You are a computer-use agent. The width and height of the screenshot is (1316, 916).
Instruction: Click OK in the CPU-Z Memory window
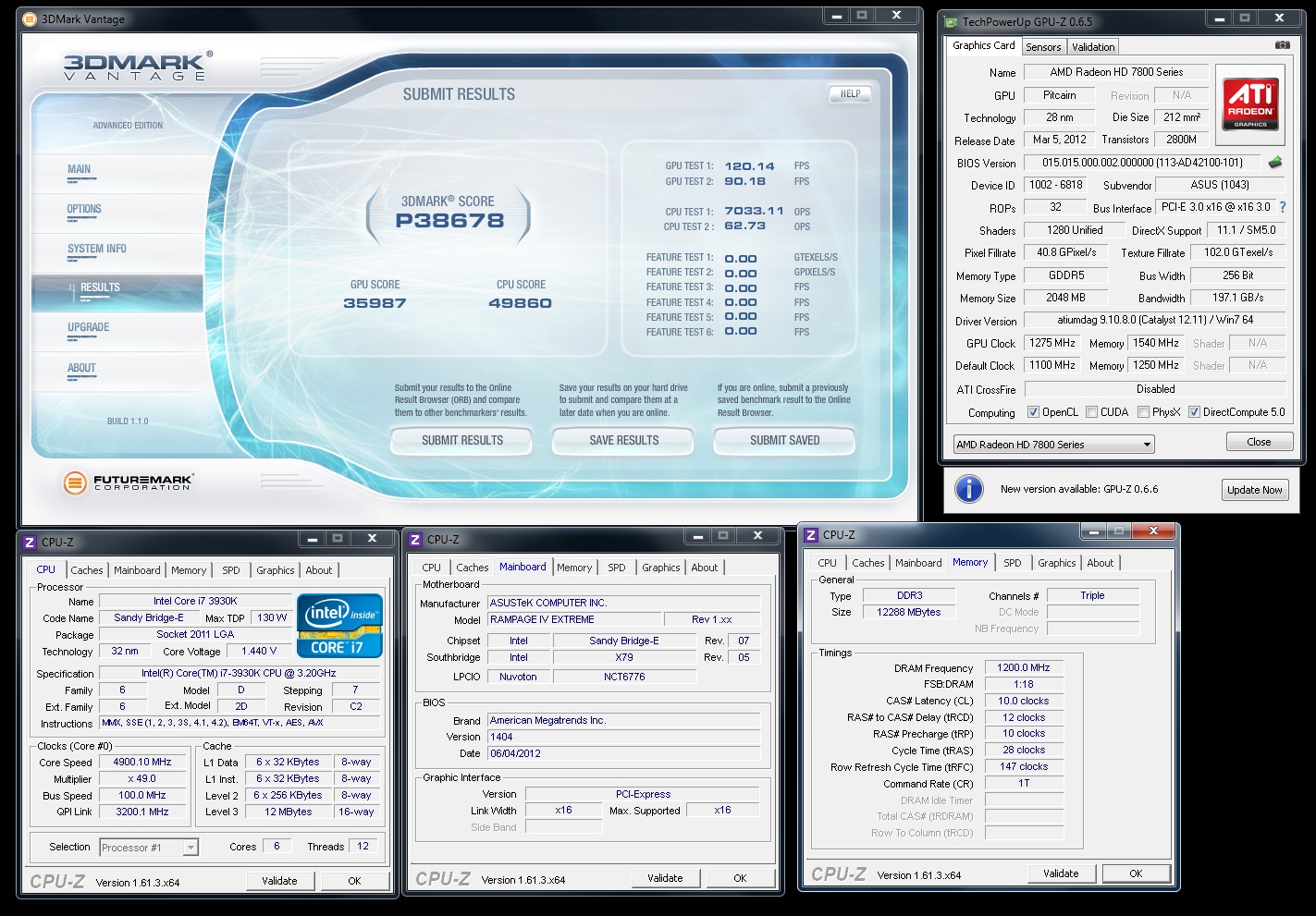[x=1136, y=873]
